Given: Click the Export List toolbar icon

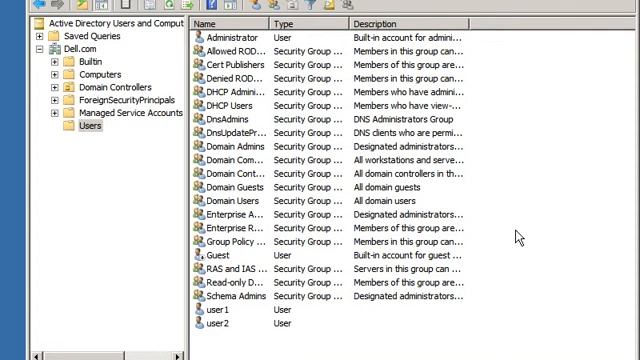Looking at the screenshot, I should click(187, 4).
